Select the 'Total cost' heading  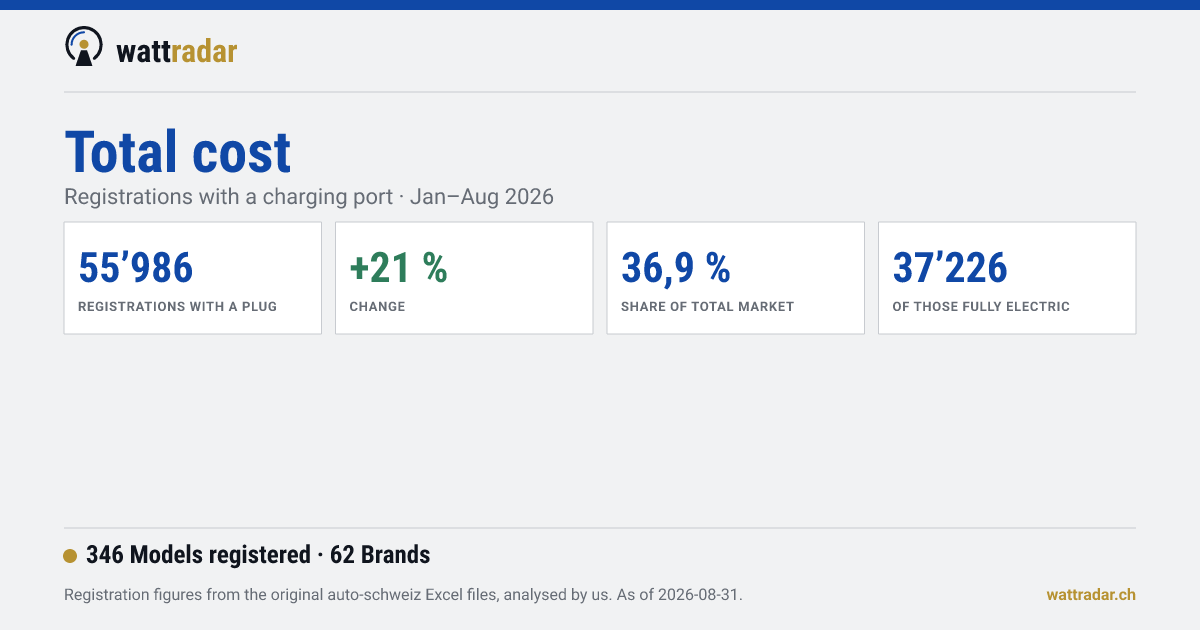[x=178, y=152]
